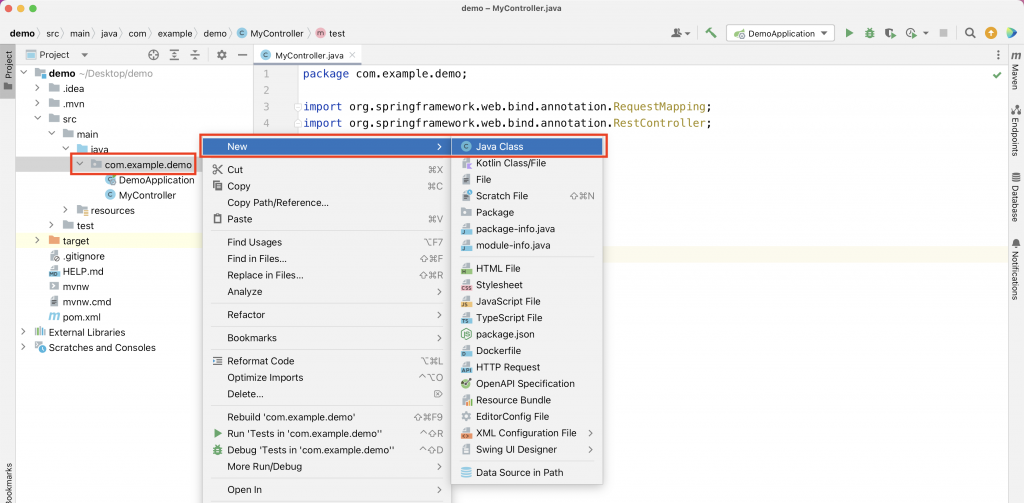Select Dockerfile in New submenu

[526, 351]
